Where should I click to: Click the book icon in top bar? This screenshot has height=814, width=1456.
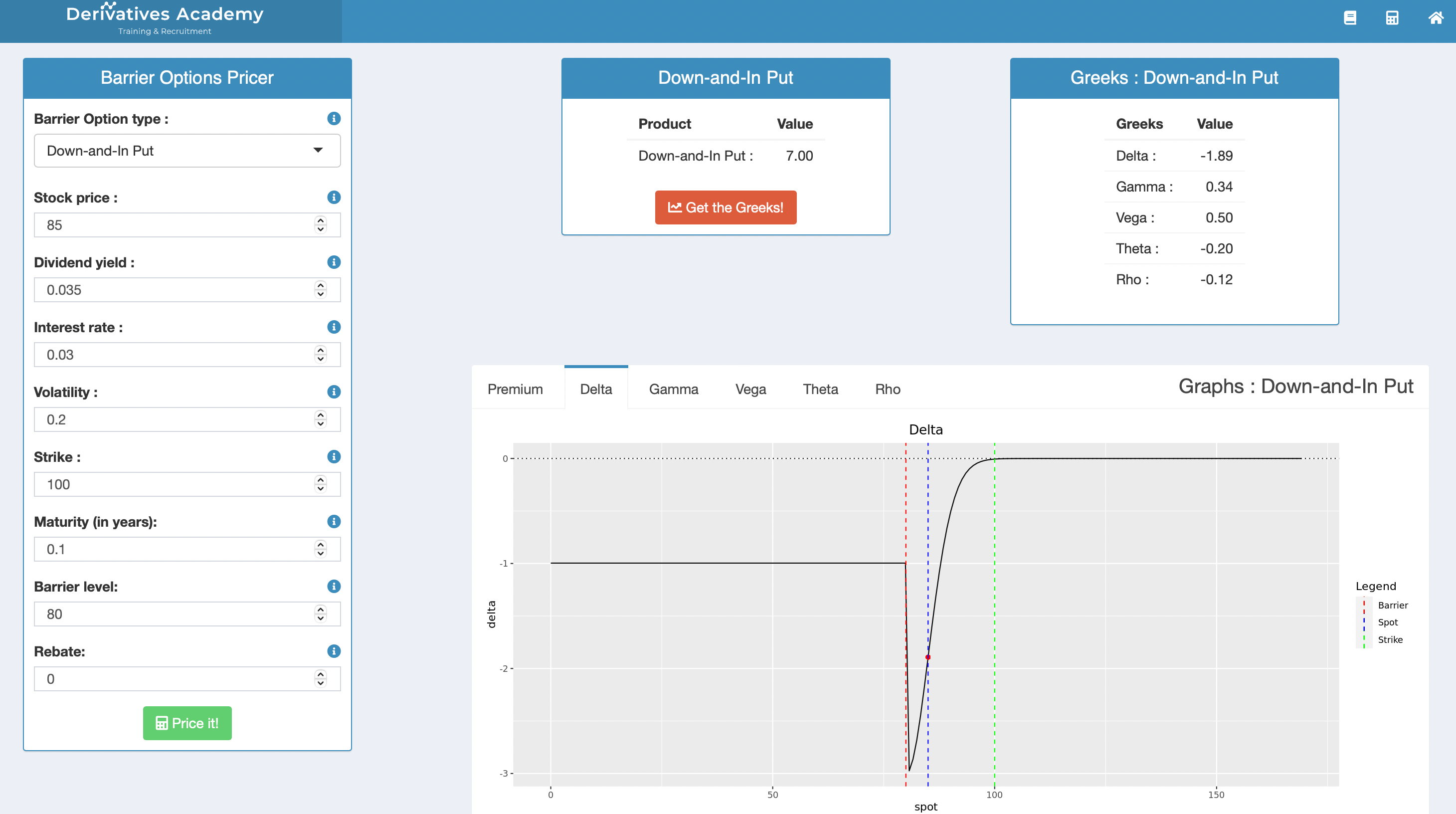pyautogui.click(x=1350, y=18)
